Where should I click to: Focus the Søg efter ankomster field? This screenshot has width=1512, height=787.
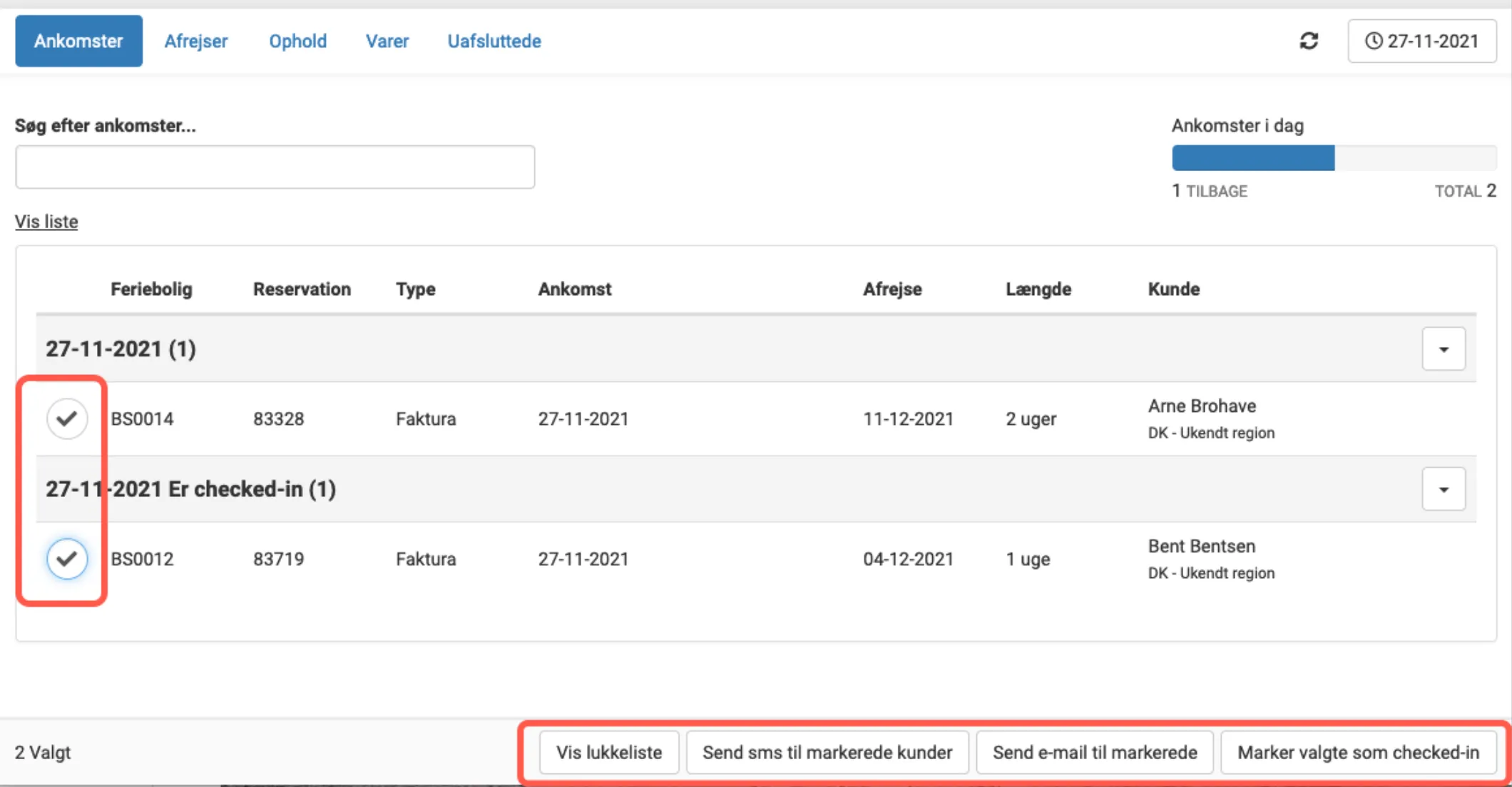pyautogui.click(x=275, y=168)
